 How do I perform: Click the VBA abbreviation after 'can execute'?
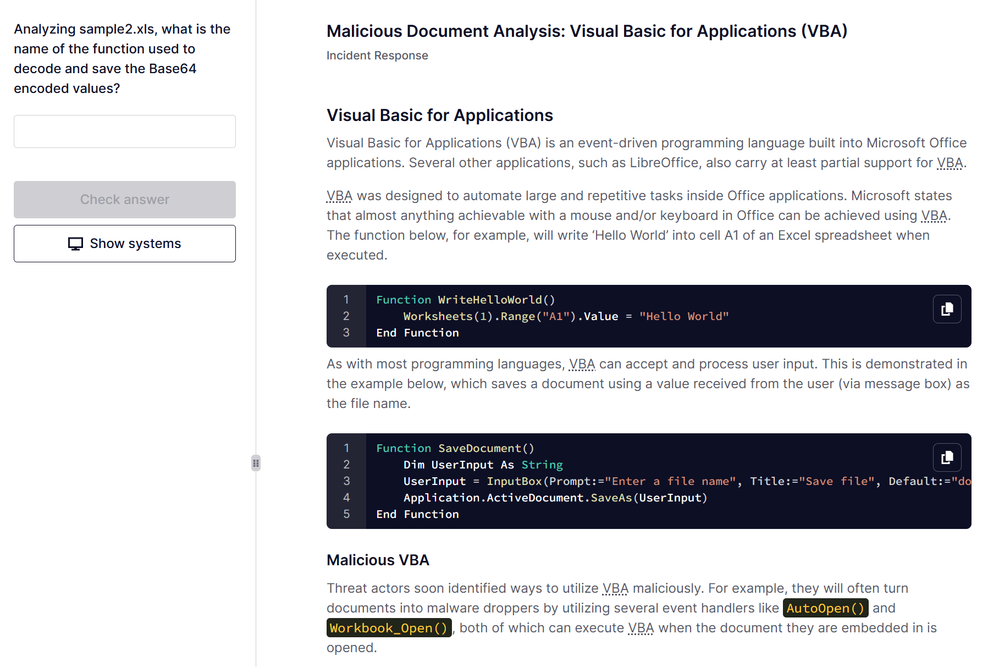tap(641, 628)
